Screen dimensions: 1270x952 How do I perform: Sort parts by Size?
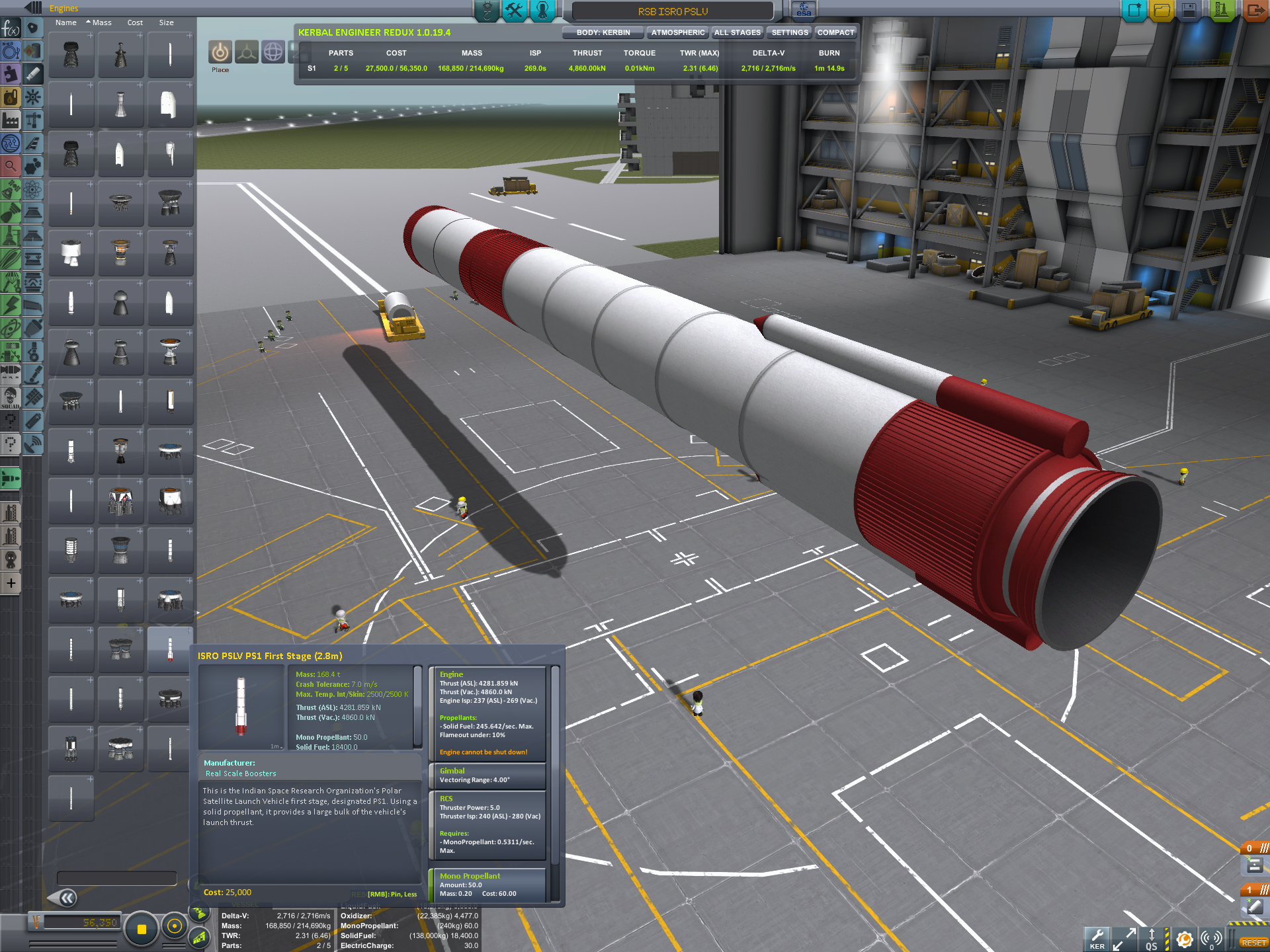tap(166, 22)
